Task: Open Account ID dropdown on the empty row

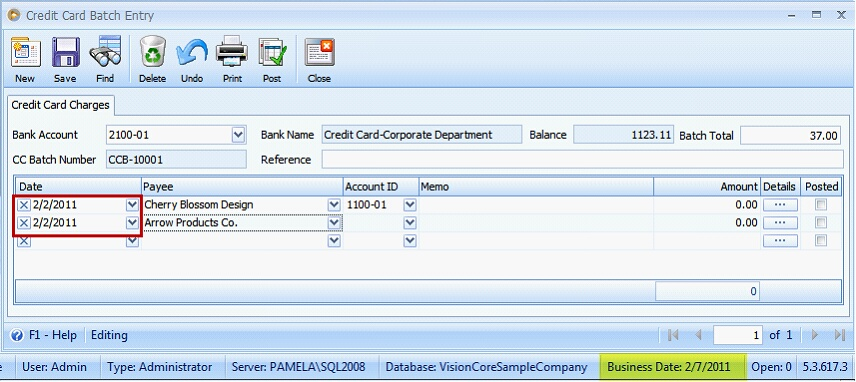Action: (x=410, y=241)
